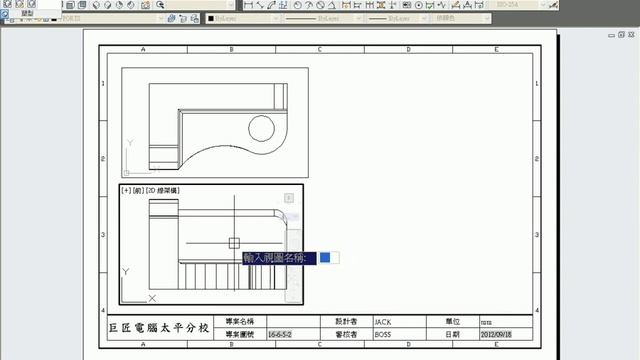640x360 pixels.
Task: Select the Aligned dimension tool
Action: [260, 5]
